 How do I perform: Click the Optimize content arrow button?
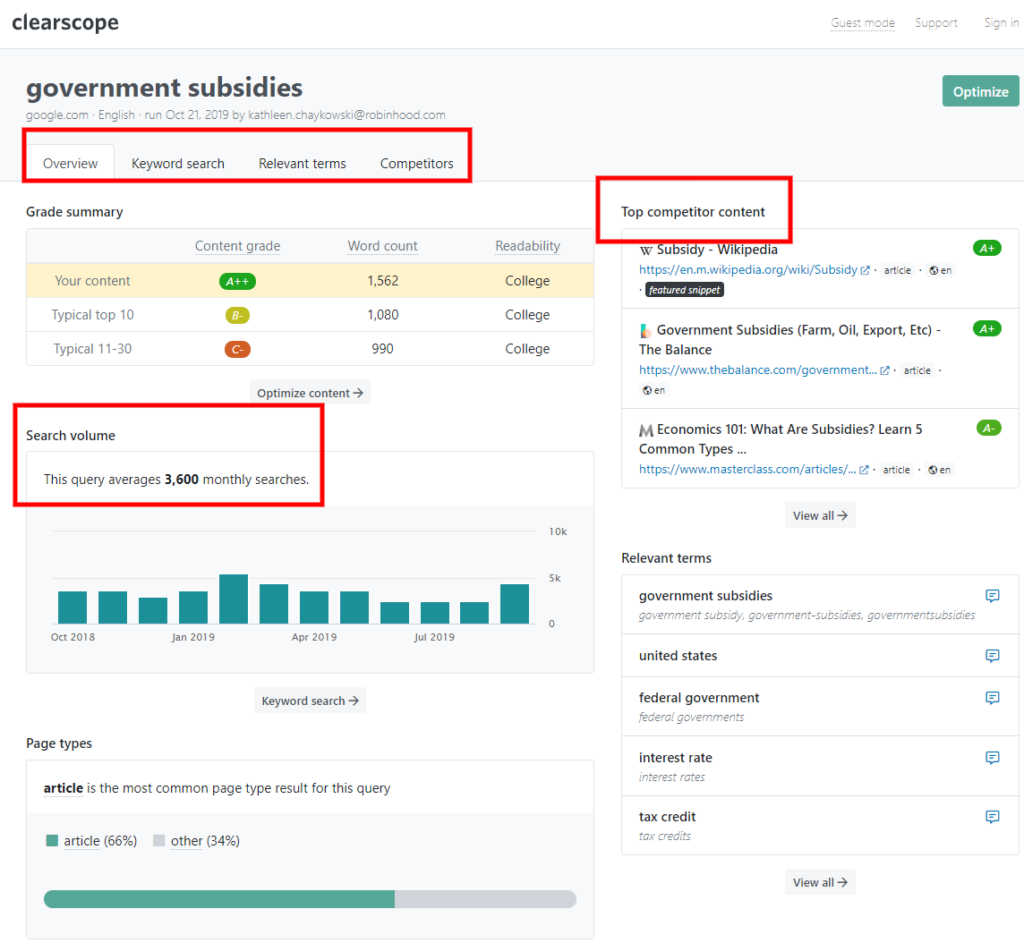coord(310,392)
